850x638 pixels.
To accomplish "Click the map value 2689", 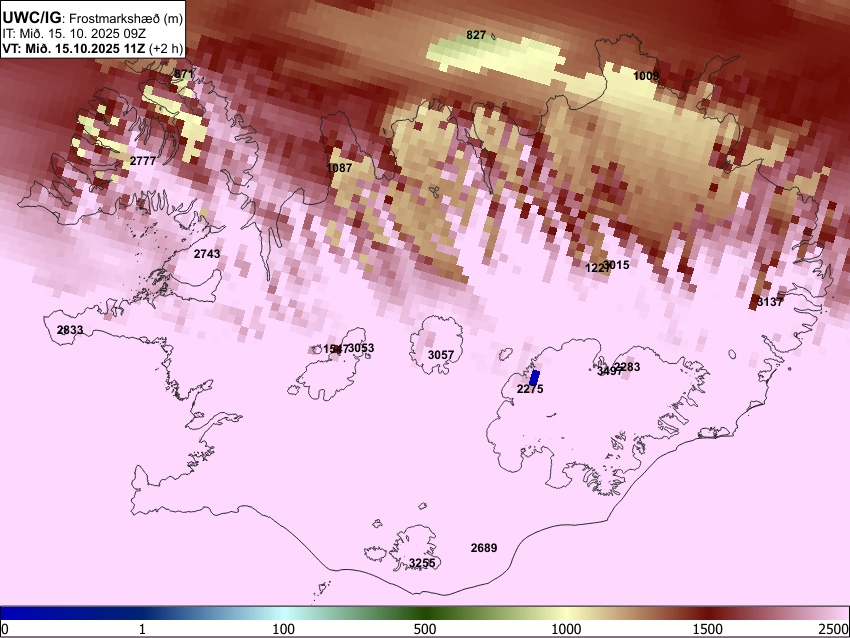I will click(484, 548).
